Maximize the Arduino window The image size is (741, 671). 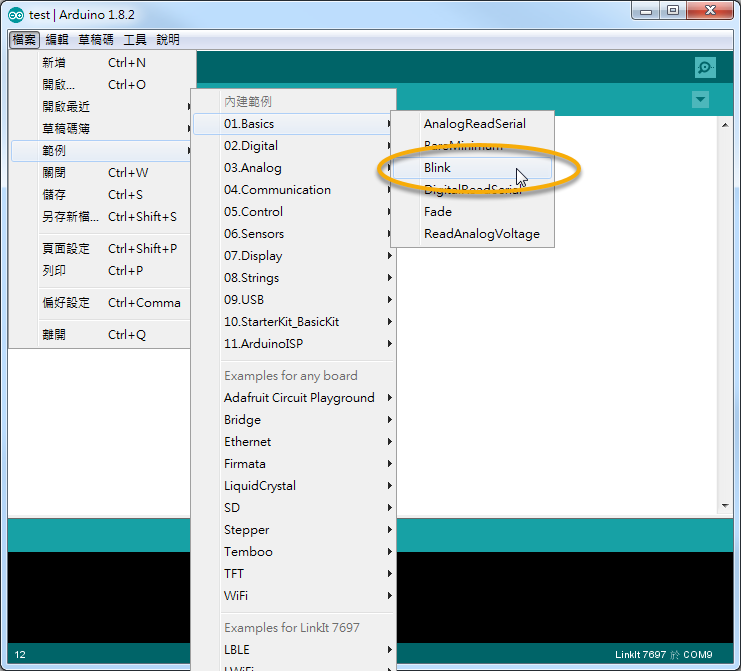pyautogui.click(x=673, y=11)
